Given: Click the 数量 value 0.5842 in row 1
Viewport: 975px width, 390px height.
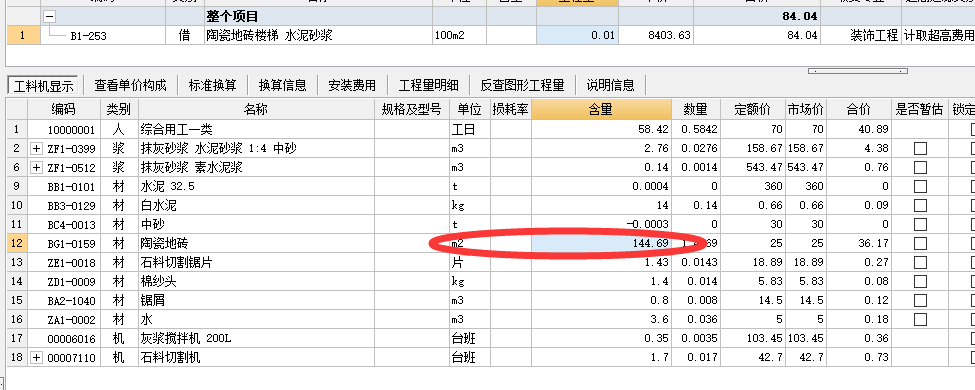Looking at the screenshot, I should coord(695,130).
